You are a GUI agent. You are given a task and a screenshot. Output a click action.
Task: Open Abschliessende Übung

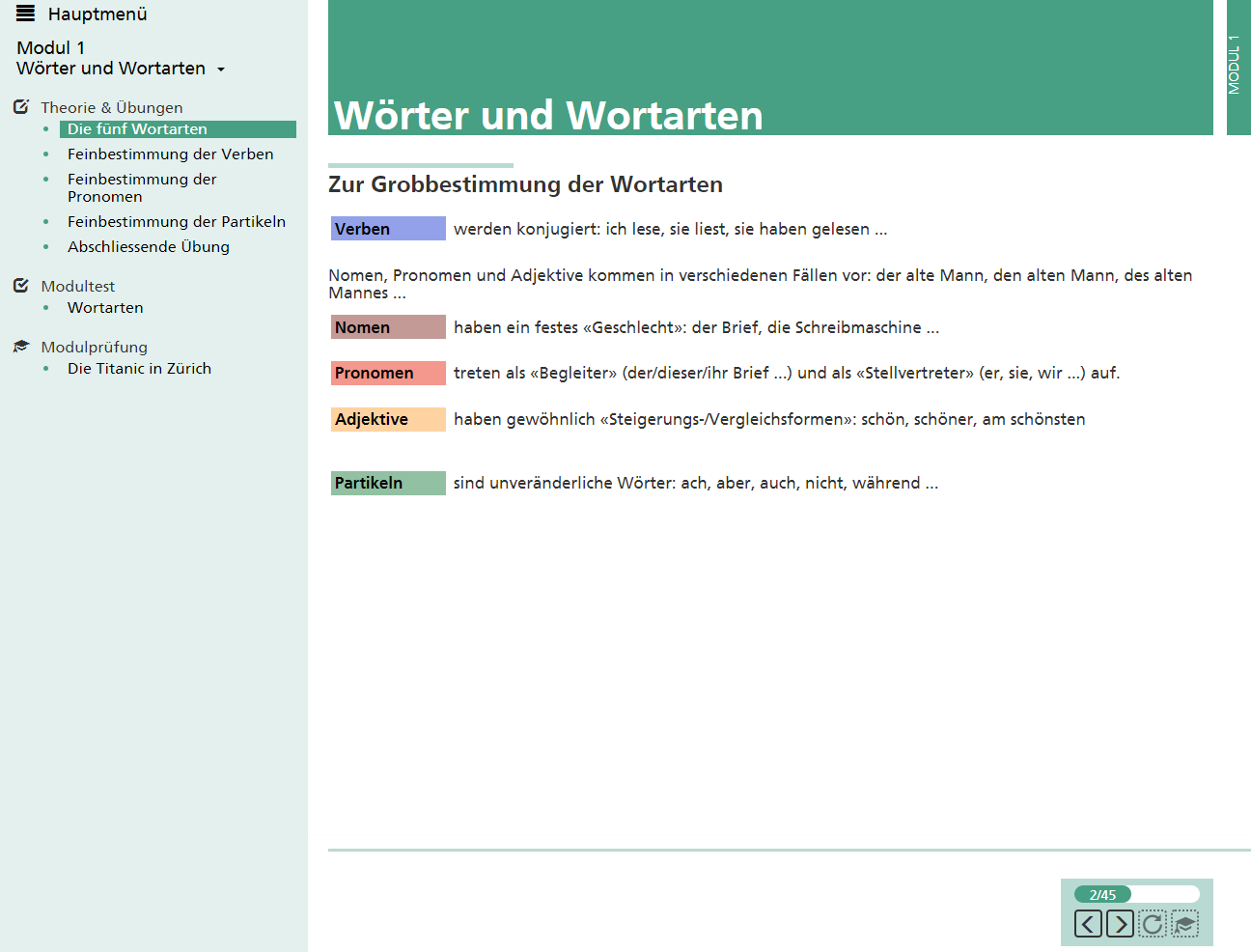point(148,247)
